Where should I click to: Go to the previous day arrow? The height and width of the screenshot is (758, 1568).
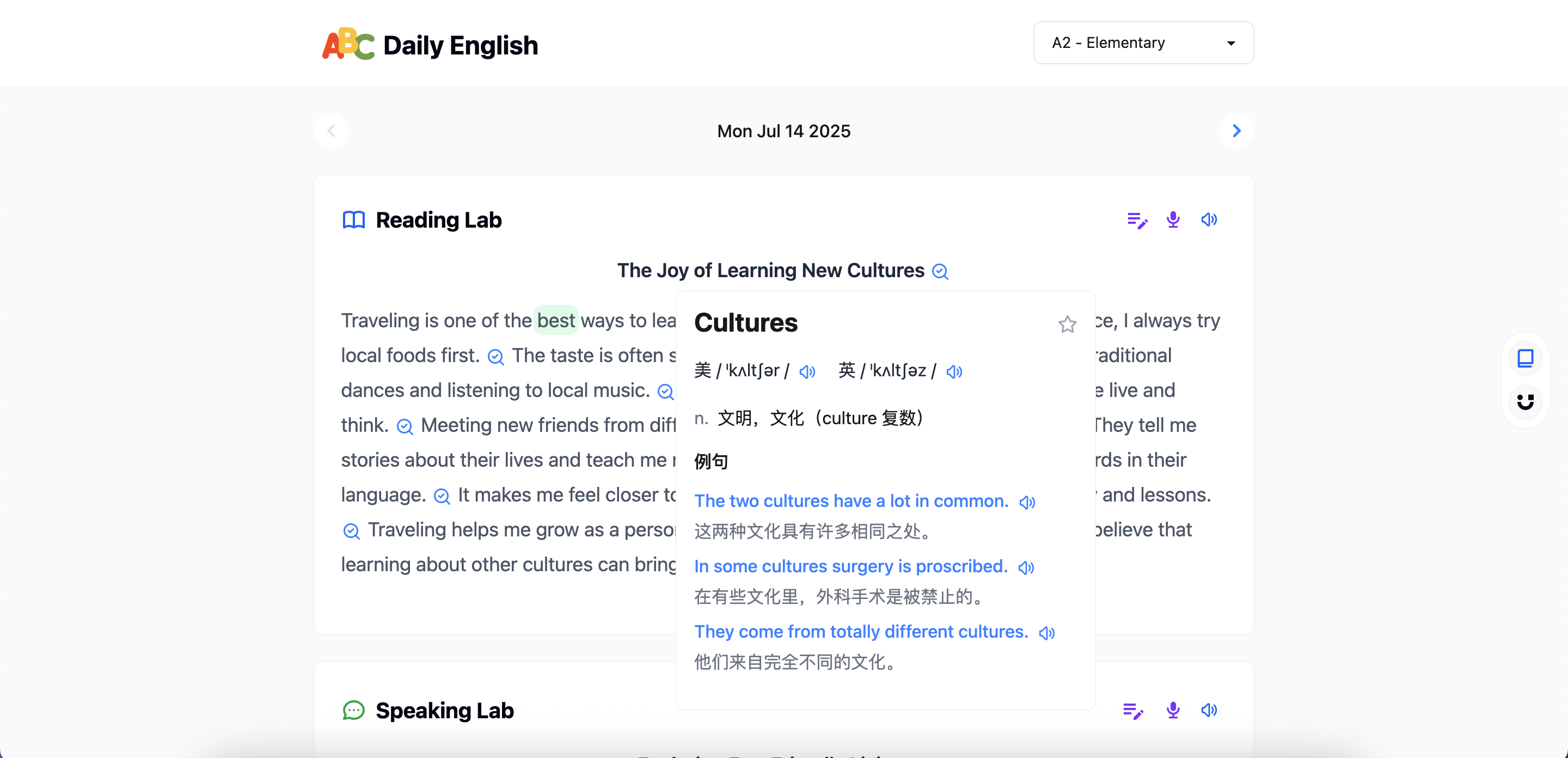[331, 131]
